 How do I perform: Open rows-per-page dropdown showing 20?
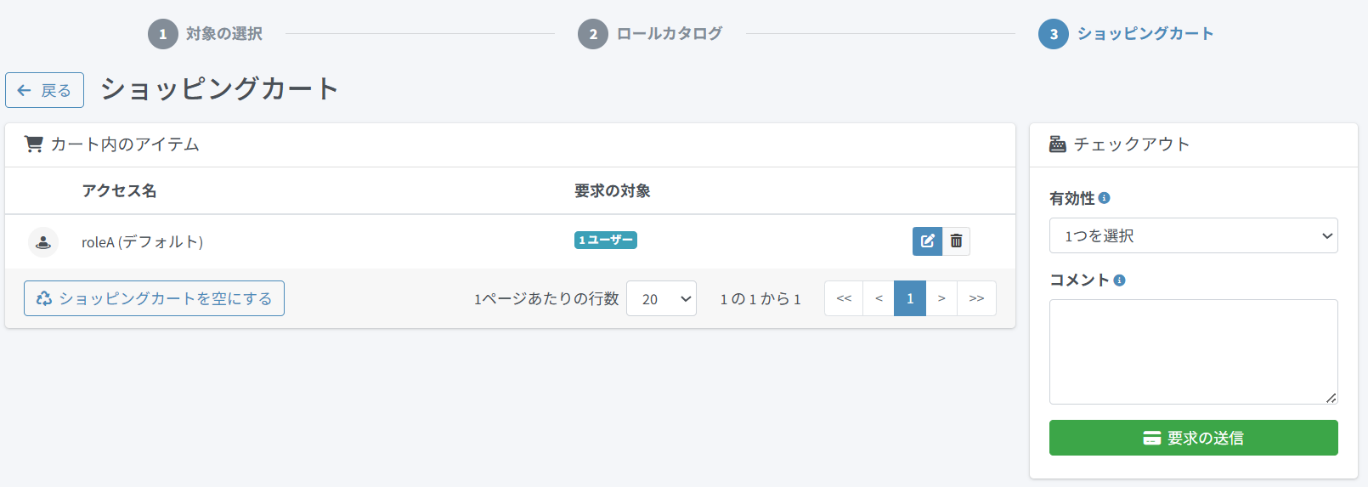point(661,298)
